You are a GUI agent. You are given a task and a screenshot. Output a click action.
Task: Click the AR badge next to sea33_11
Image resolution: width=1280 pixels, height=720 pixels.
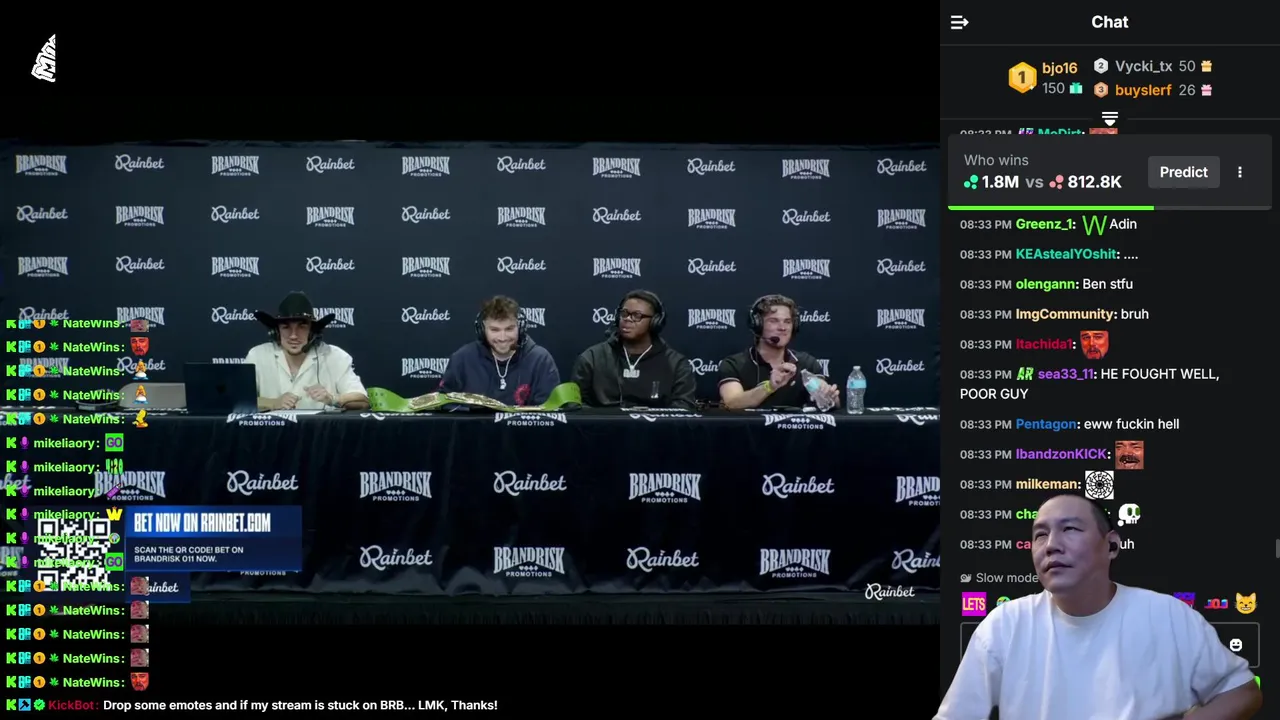(1025, 374)
